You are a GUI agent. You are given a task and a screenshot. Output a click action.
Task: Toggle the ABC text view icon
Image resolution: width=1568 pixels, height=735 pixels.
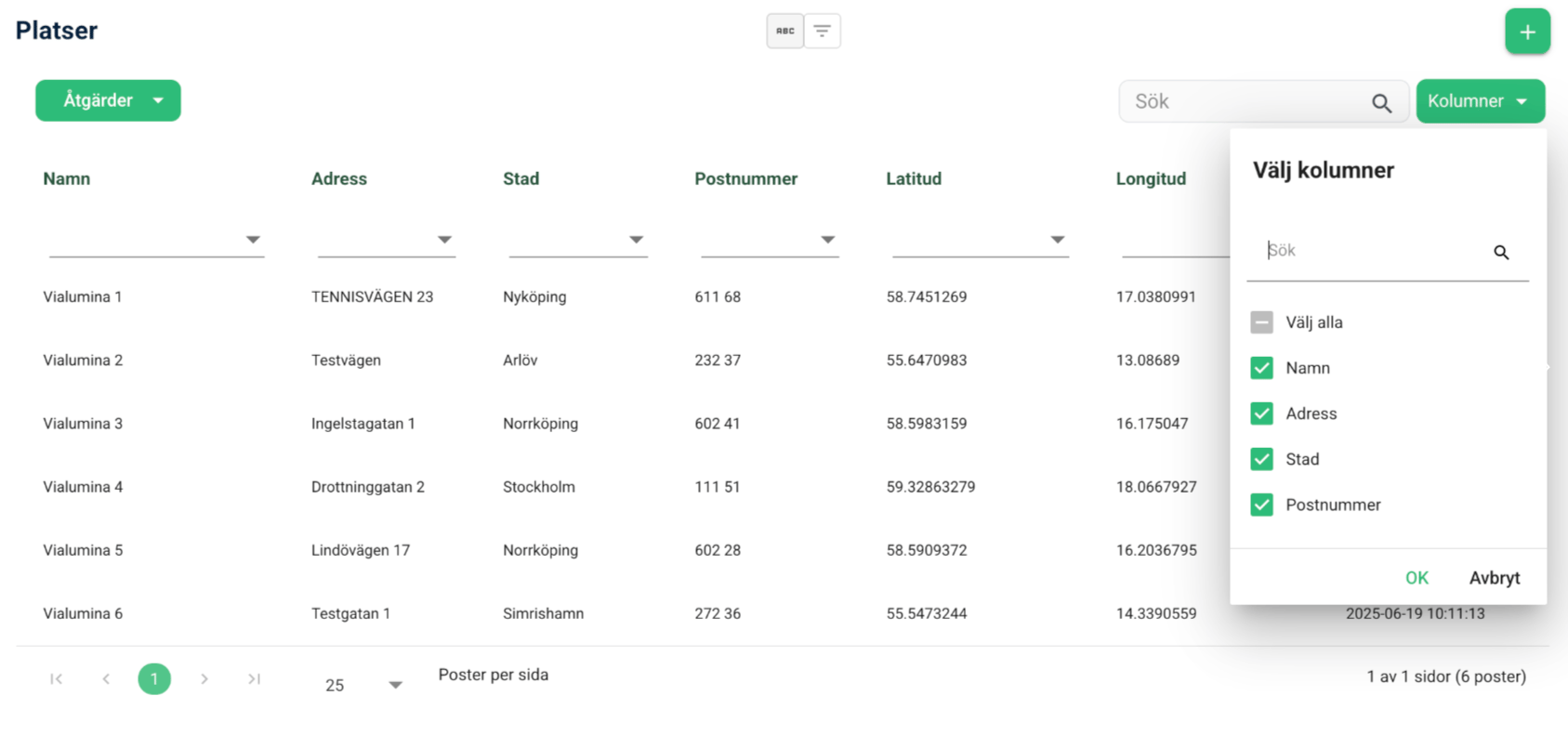pyautogui.click(x=785, y=31)
